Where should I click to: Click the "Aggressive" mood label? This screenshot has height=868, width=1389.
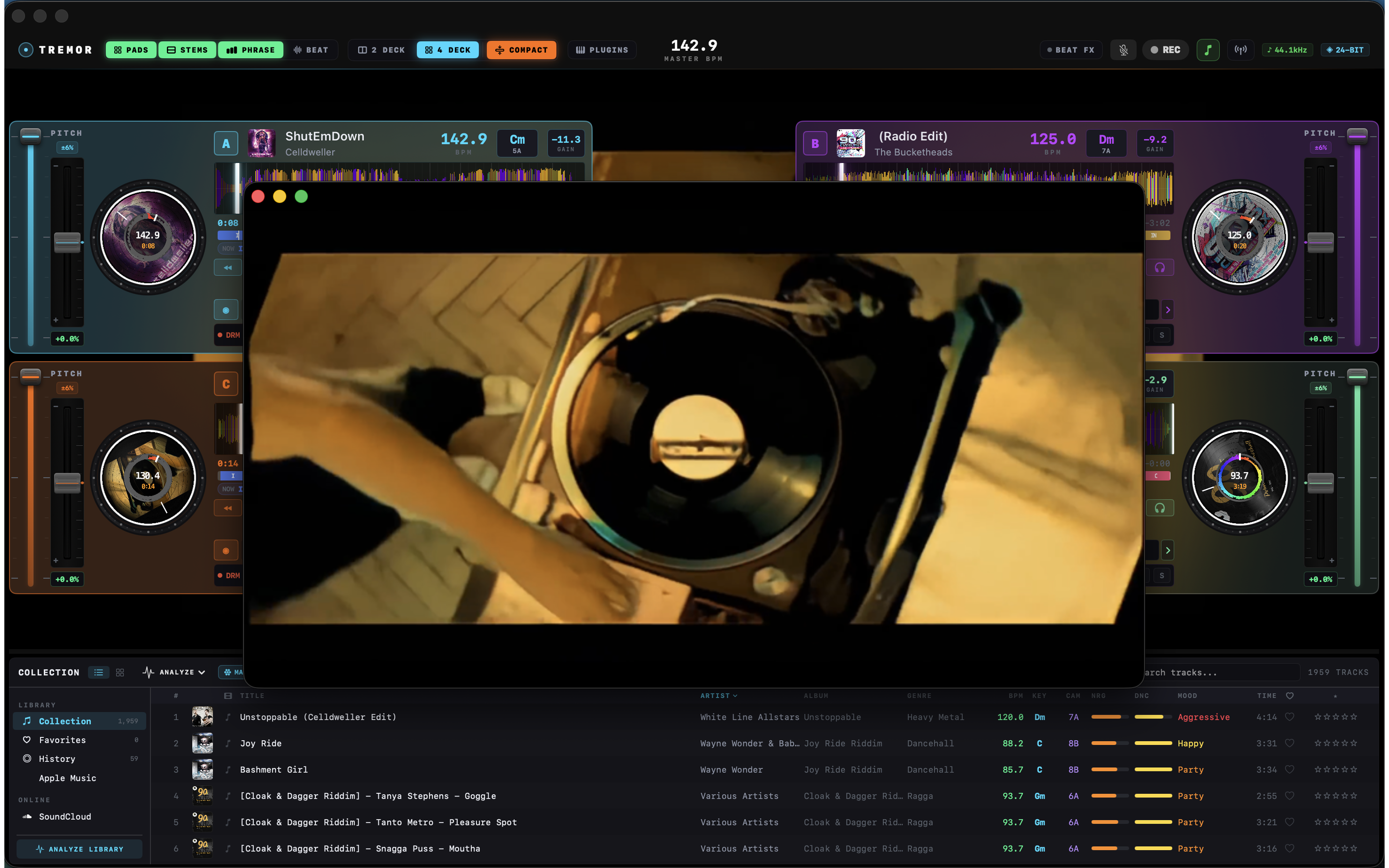point(1204,717)
